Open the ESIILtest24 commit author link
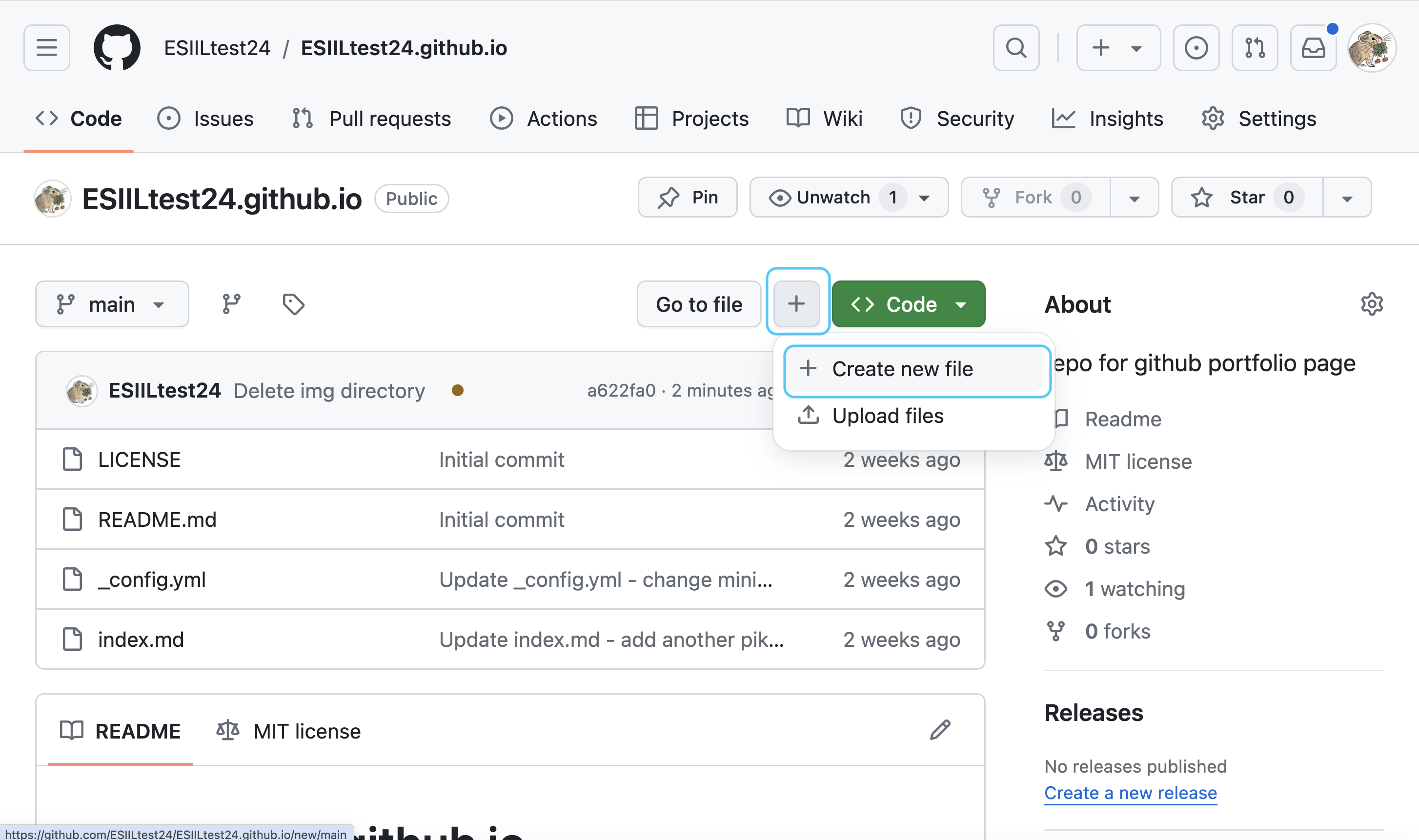The image size is (1419, 840). click(x=164, y=391)
